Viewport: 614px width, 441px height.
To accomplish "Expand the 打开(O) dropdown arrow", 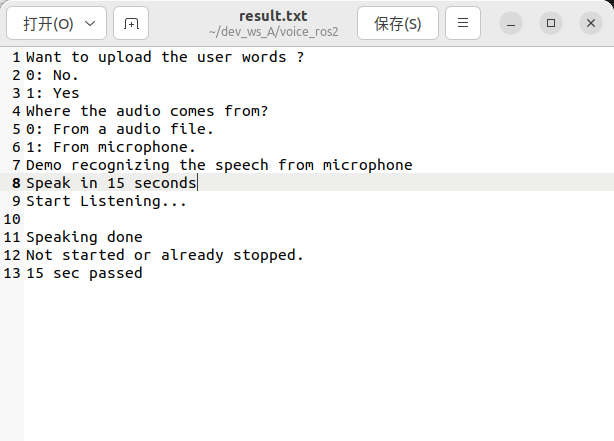I will (90, 23).
